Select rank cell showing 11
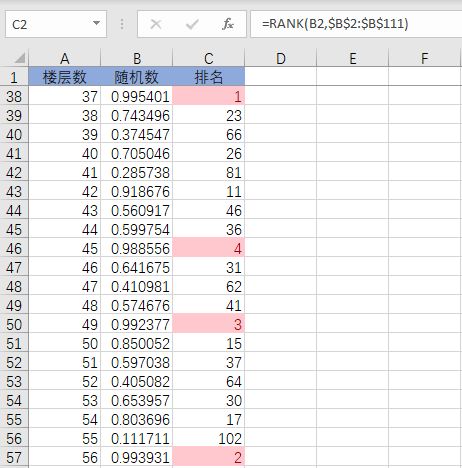Image resolution: width=462 pixels, height=468 pixels. (x=209, y=191)
